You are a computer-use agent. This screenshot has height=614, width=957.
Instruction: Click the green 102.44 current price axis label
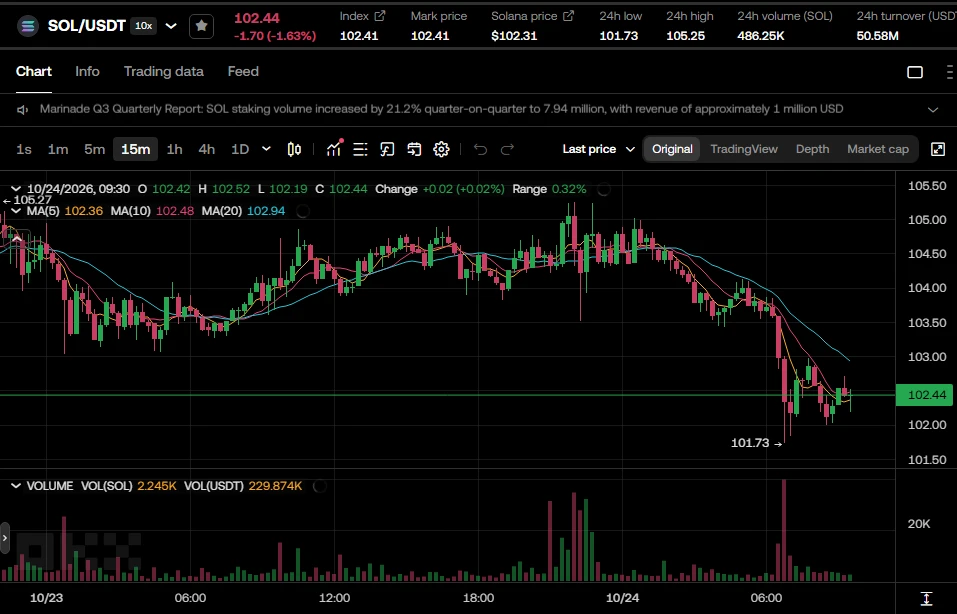click(x=926, y=395)
